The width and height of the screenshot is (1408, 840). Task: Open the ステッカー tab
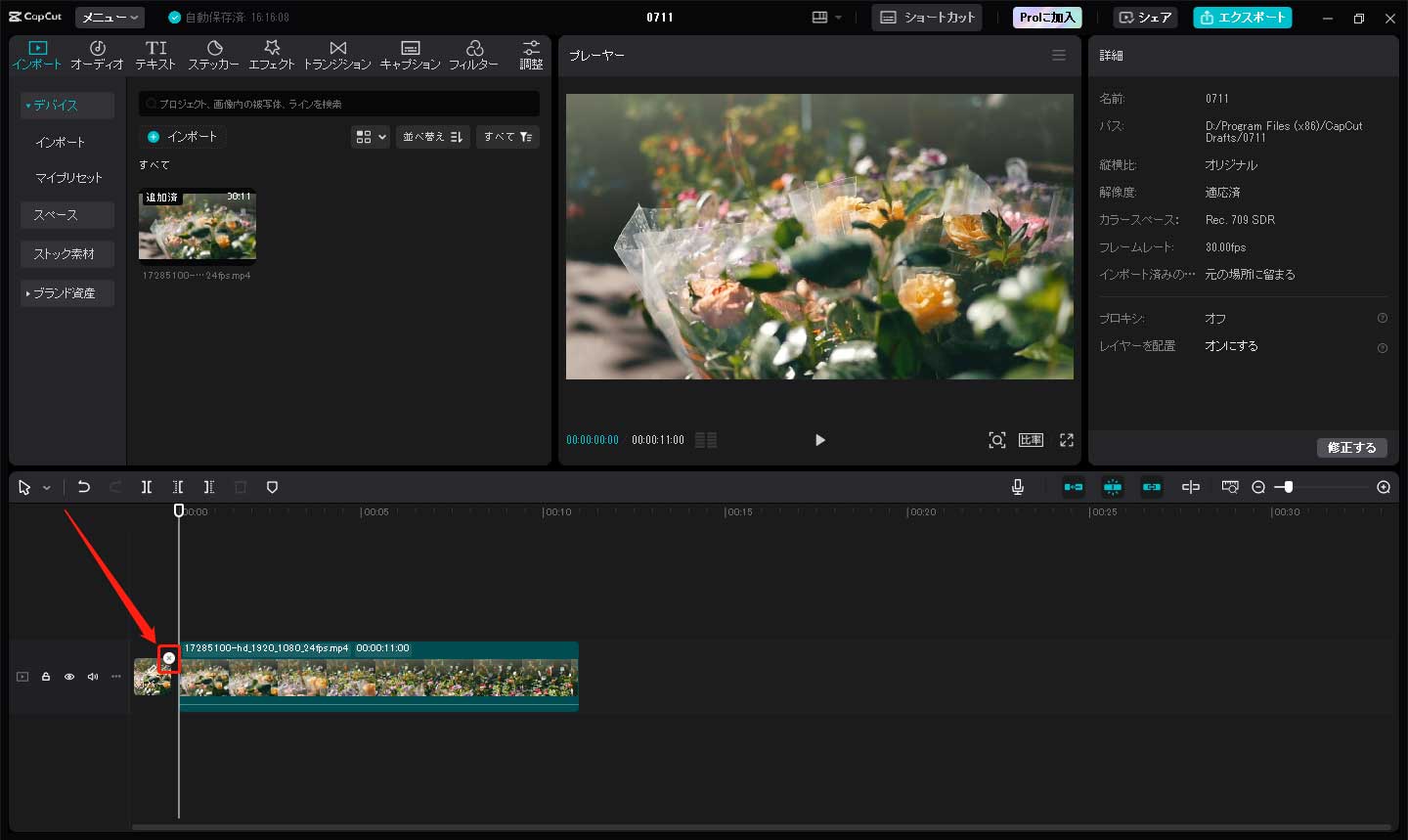[x=213, y=55]
